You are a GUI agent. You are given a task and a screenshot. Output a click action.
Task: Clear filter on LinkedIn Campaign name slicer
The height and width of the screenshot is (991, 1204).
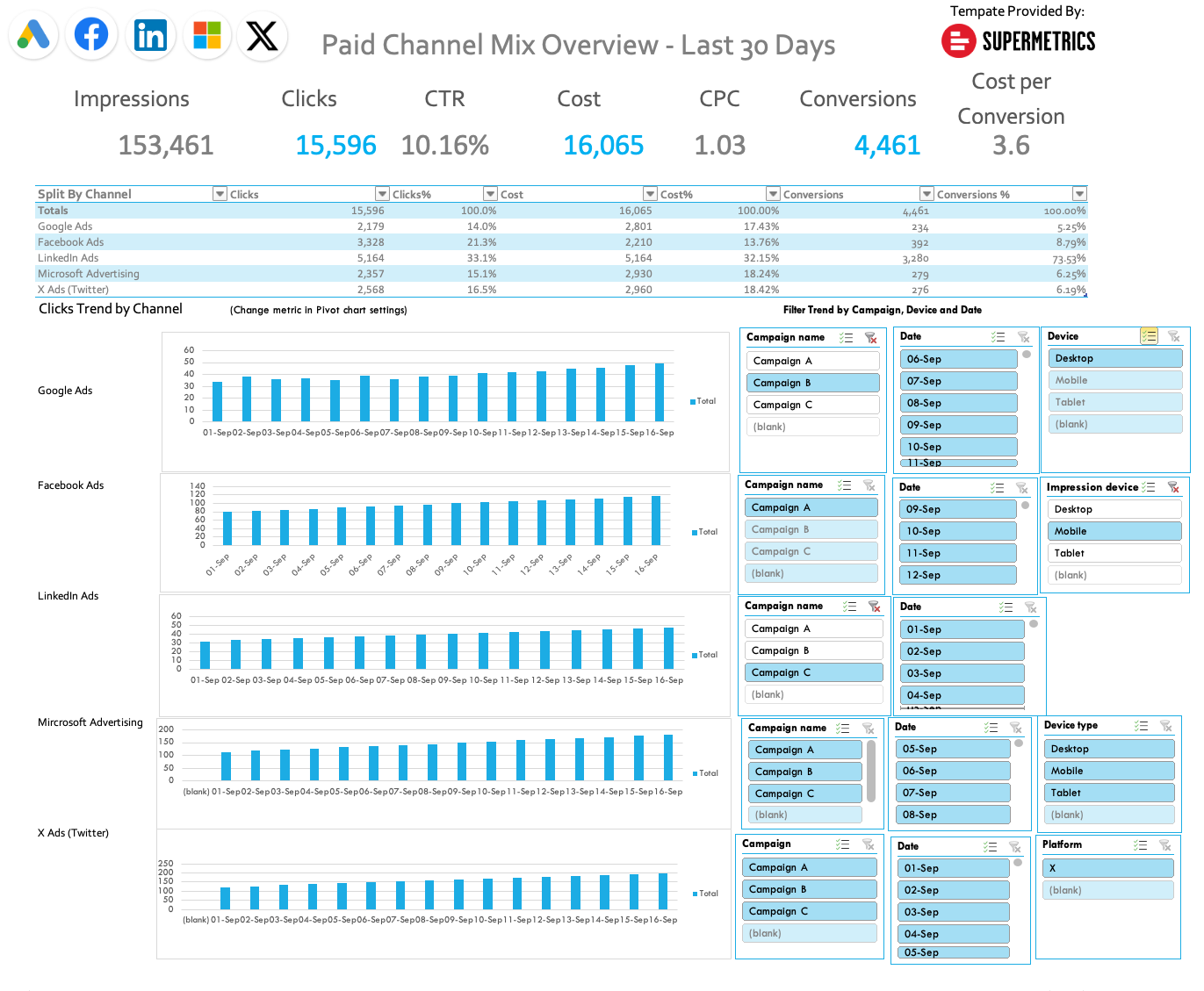(874, 607)
